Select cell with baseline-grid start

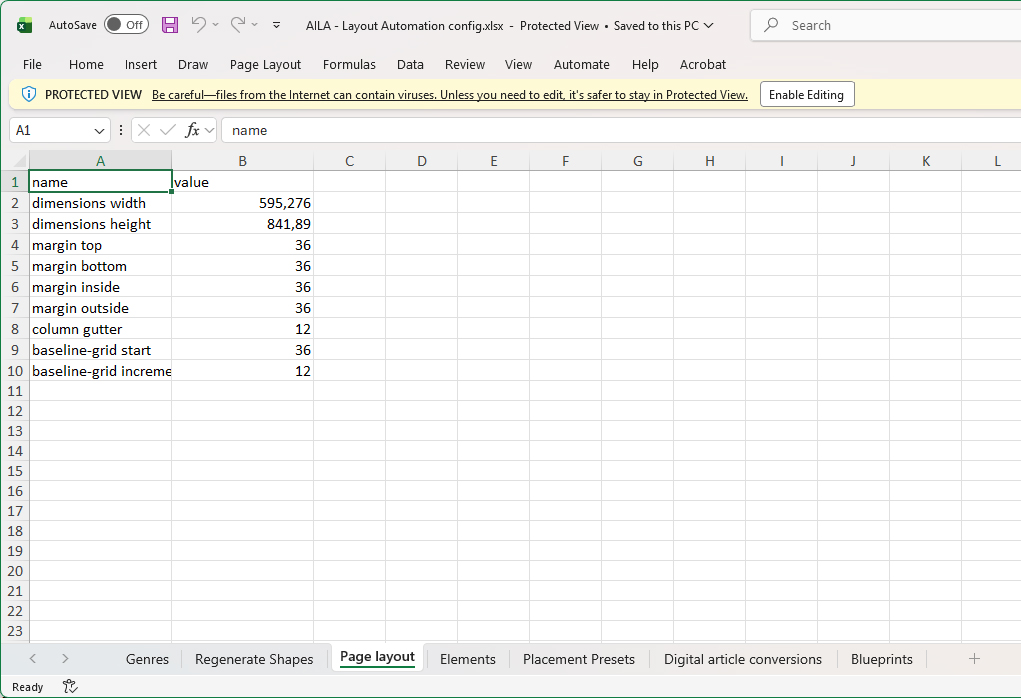coord(100,350)
